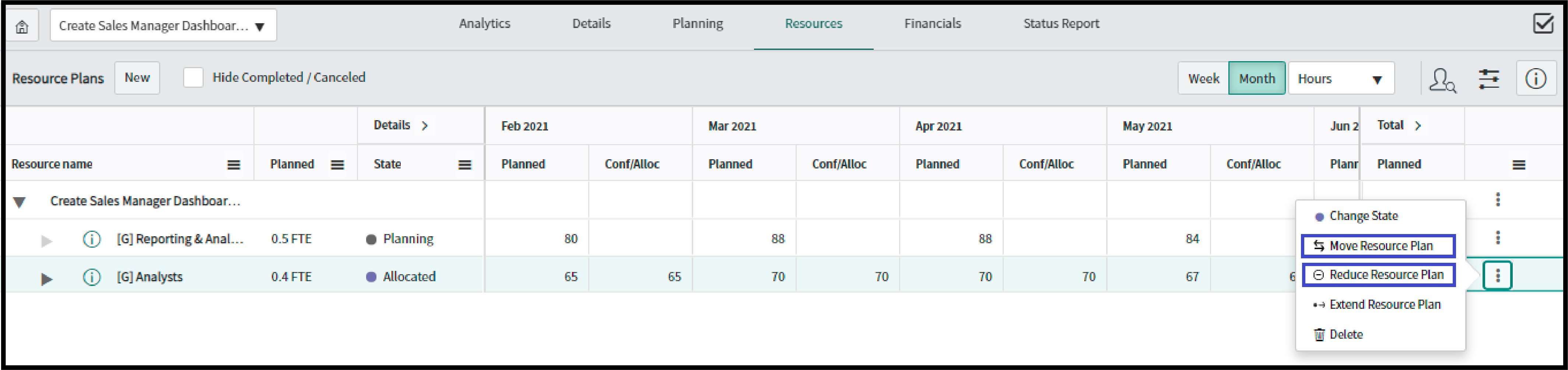Open the Create Sales Manager Dashboard project dropdown
This screenshot has height=370, width=1568.
pos(163,25)
